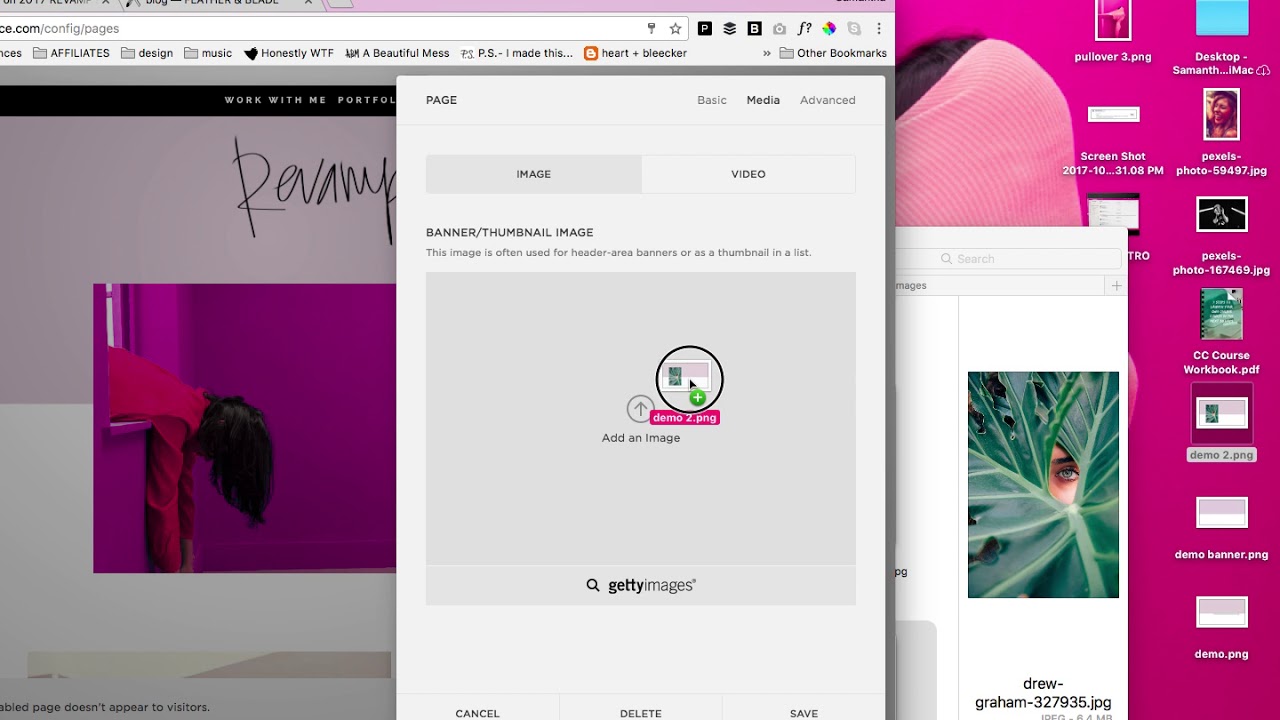This screenshot has width=1280, height=720.
Task: Click the camera extension icon
Action: click(779, 29)
